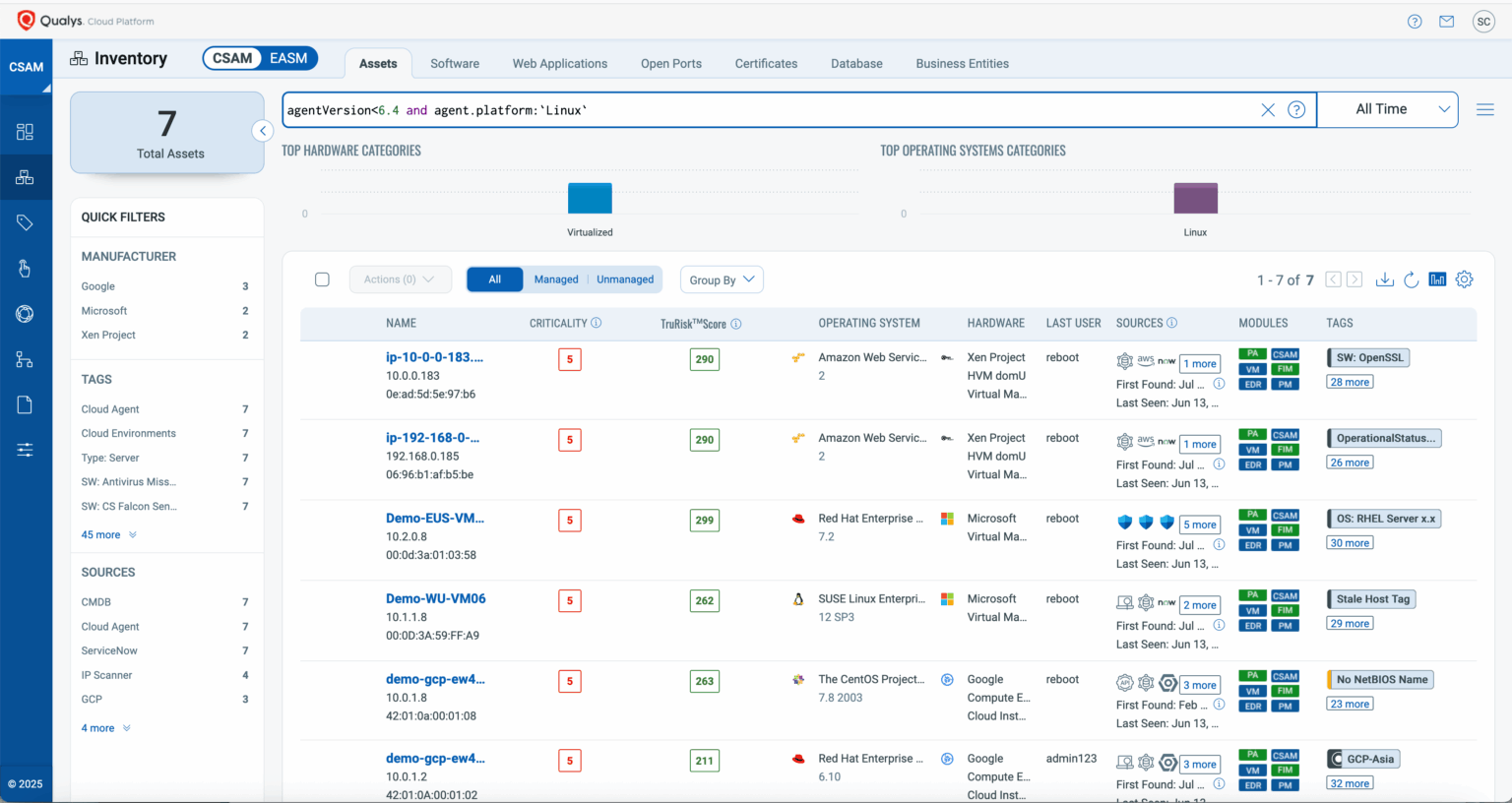Image resolution: width=1512 pixels, height=803 pixels.
Task: Open the help icon in top bar
Action: tap(1415, 22)
